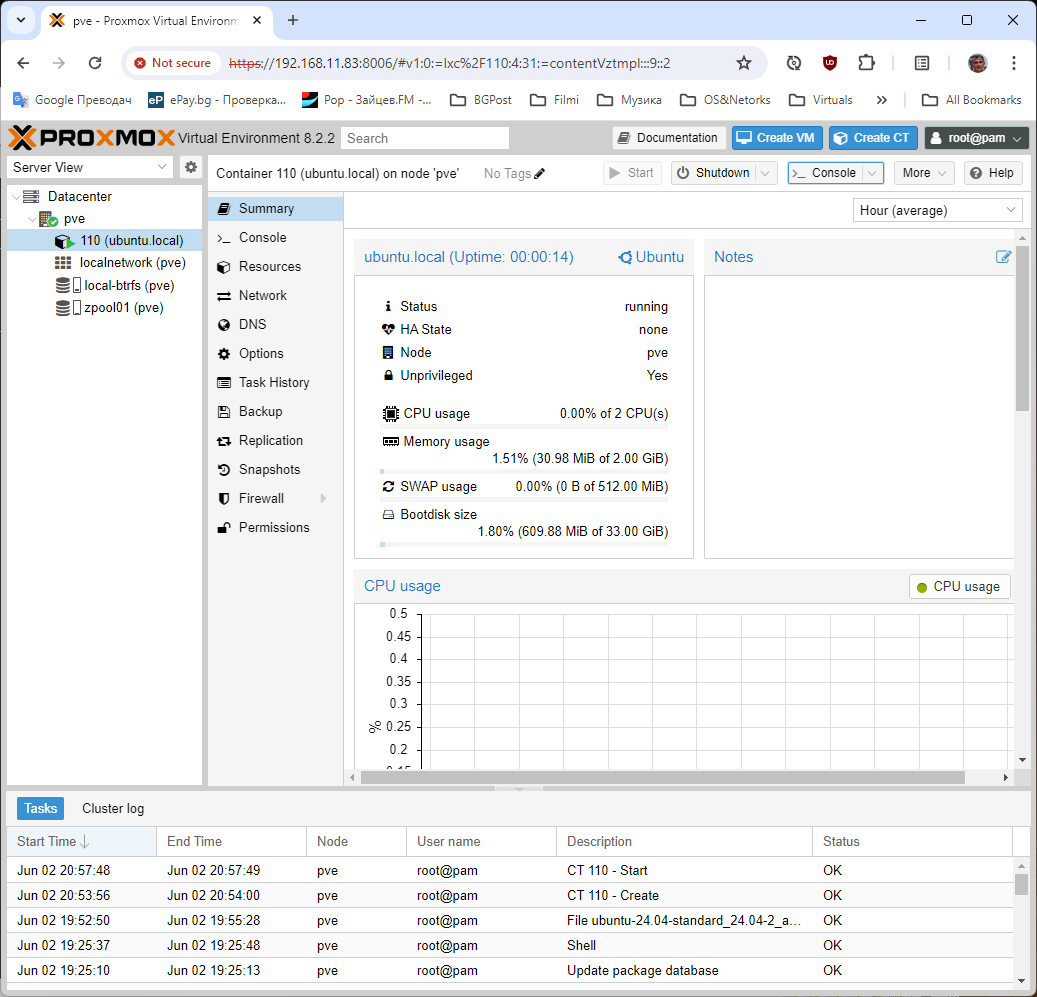
Task: Open the Hour (average) timeframe dropdown
Action: [x=937, y=210]
